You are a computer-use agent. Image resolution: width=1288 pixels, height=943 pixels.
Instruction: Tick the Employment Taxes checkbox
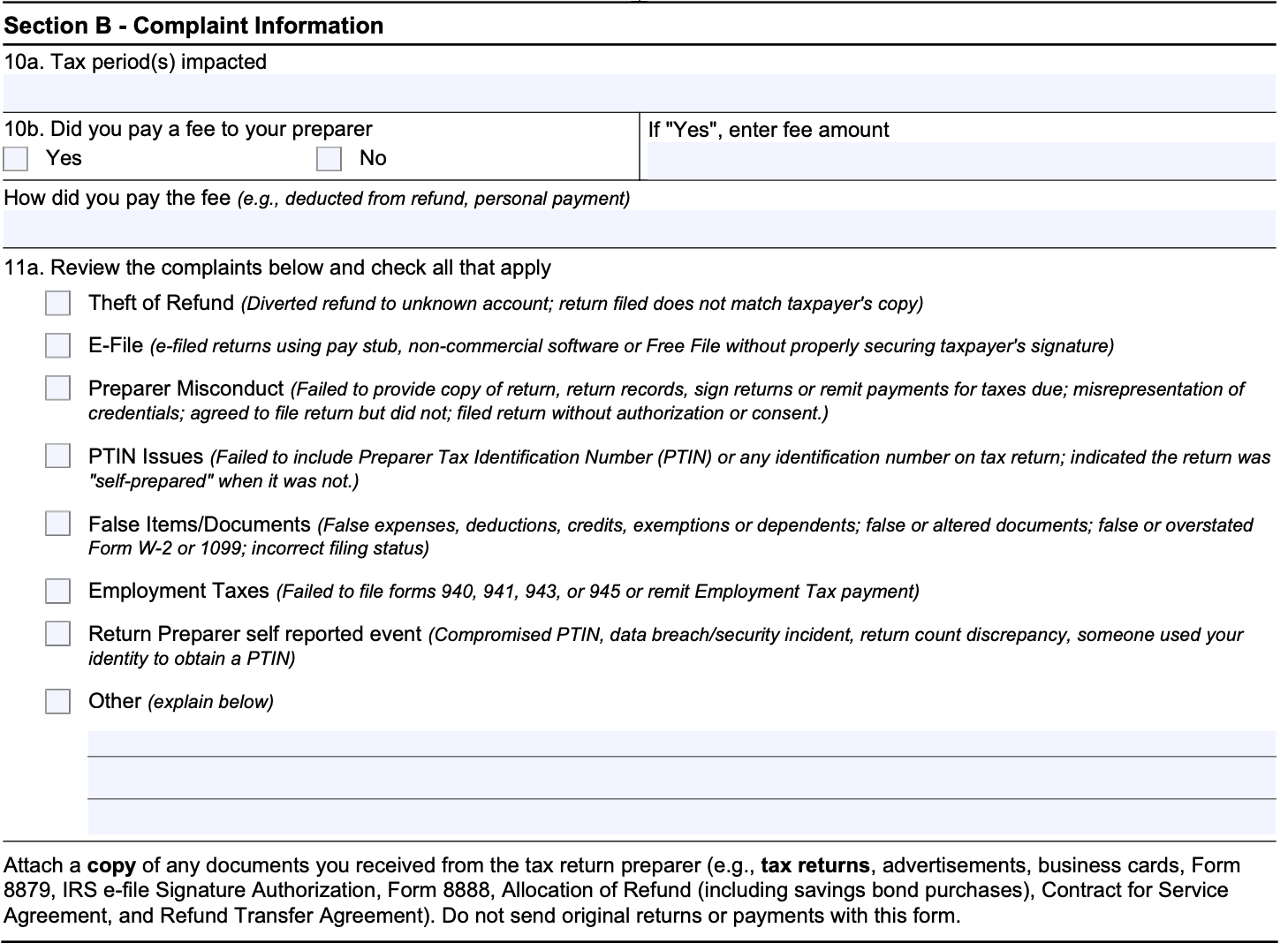tap(58, 591)
